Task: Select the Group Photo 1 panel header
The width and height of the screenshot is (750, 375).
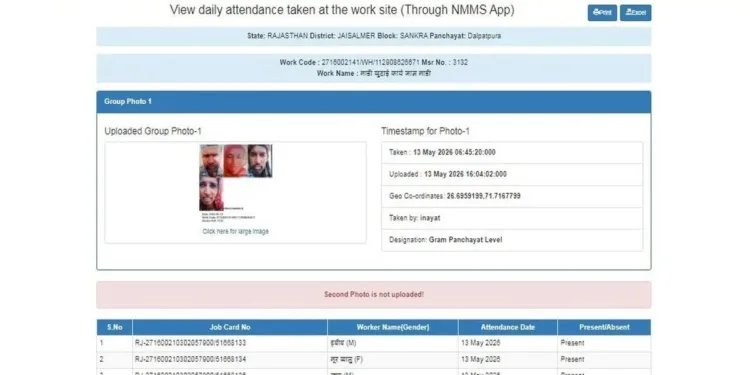Action: pyautogui.click(x=374, y=102)
